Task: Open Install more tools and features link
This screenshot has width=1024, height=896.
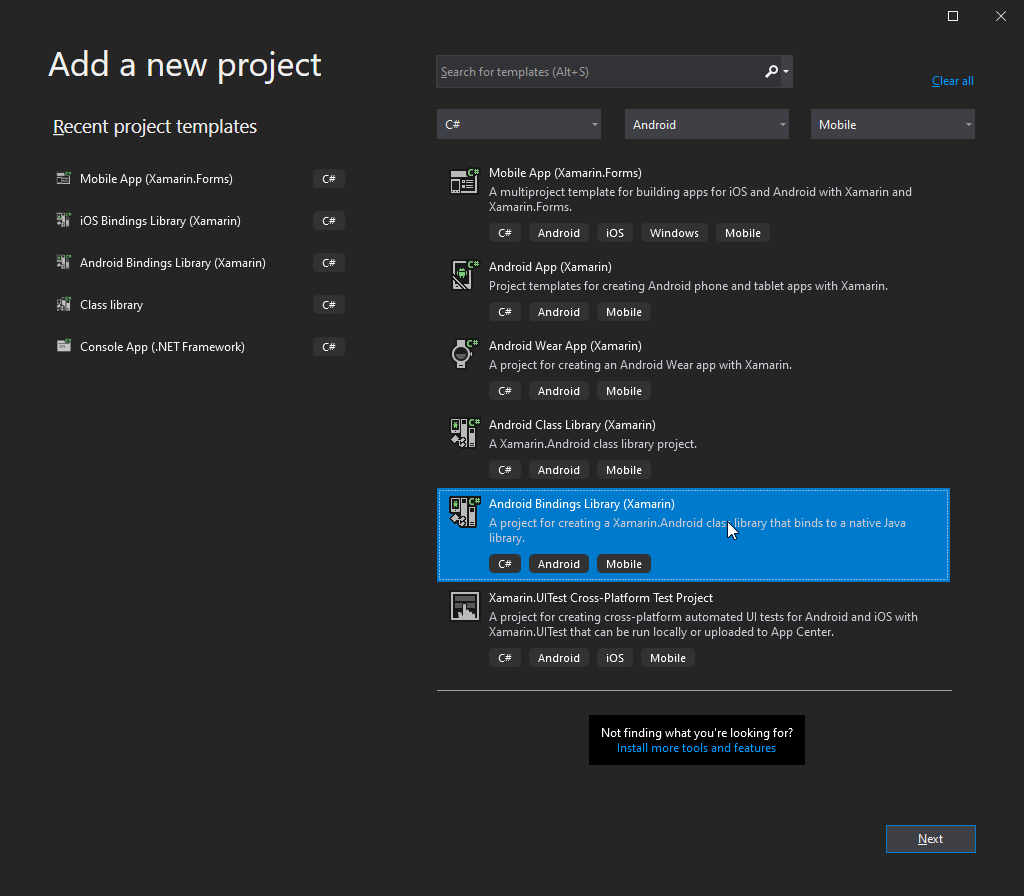Action: coord(696,748)
